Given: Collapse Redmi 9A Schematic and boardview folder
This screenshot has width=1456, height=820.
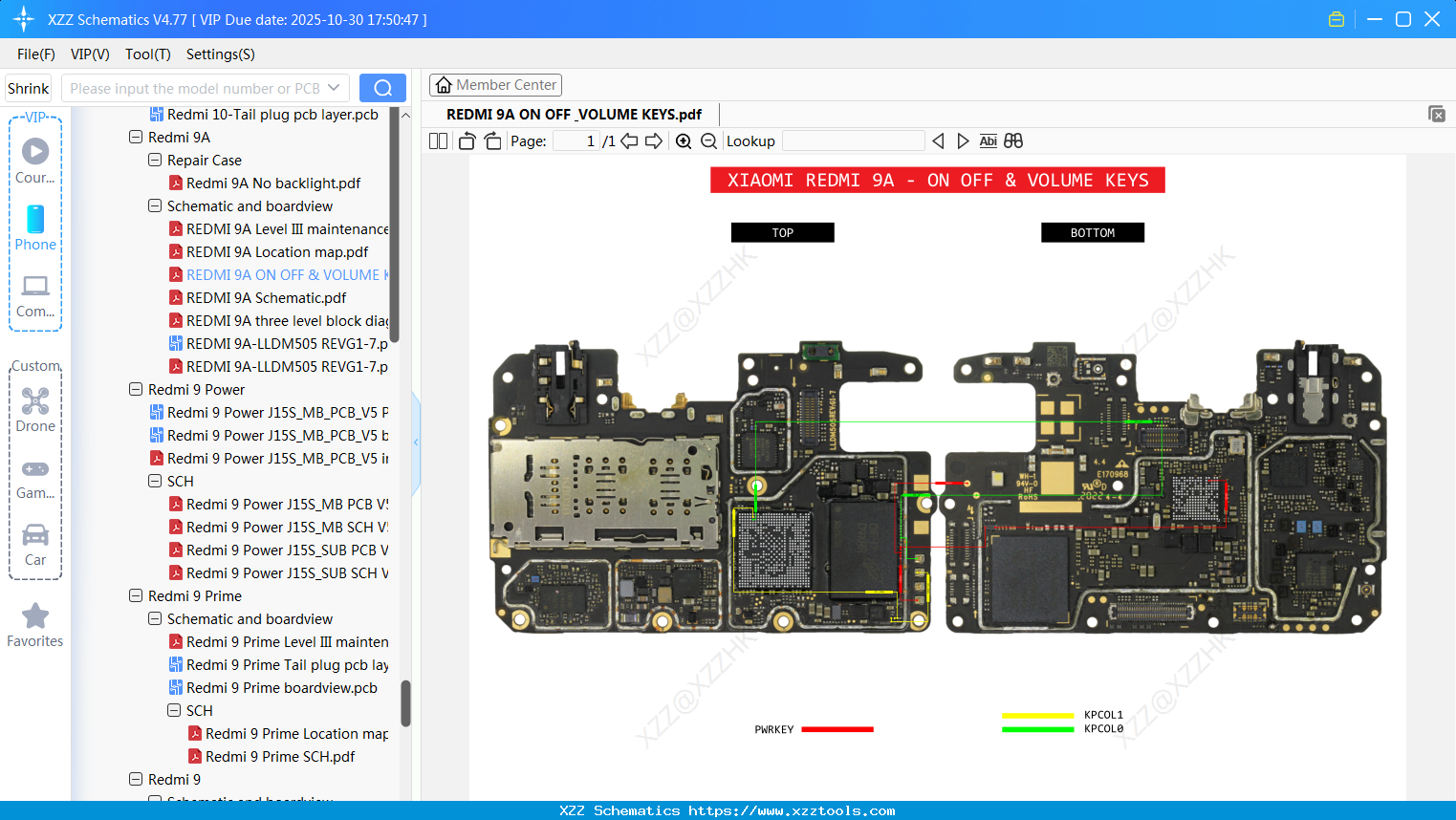Looking at the screenshot, I should (x=155, y=206).
